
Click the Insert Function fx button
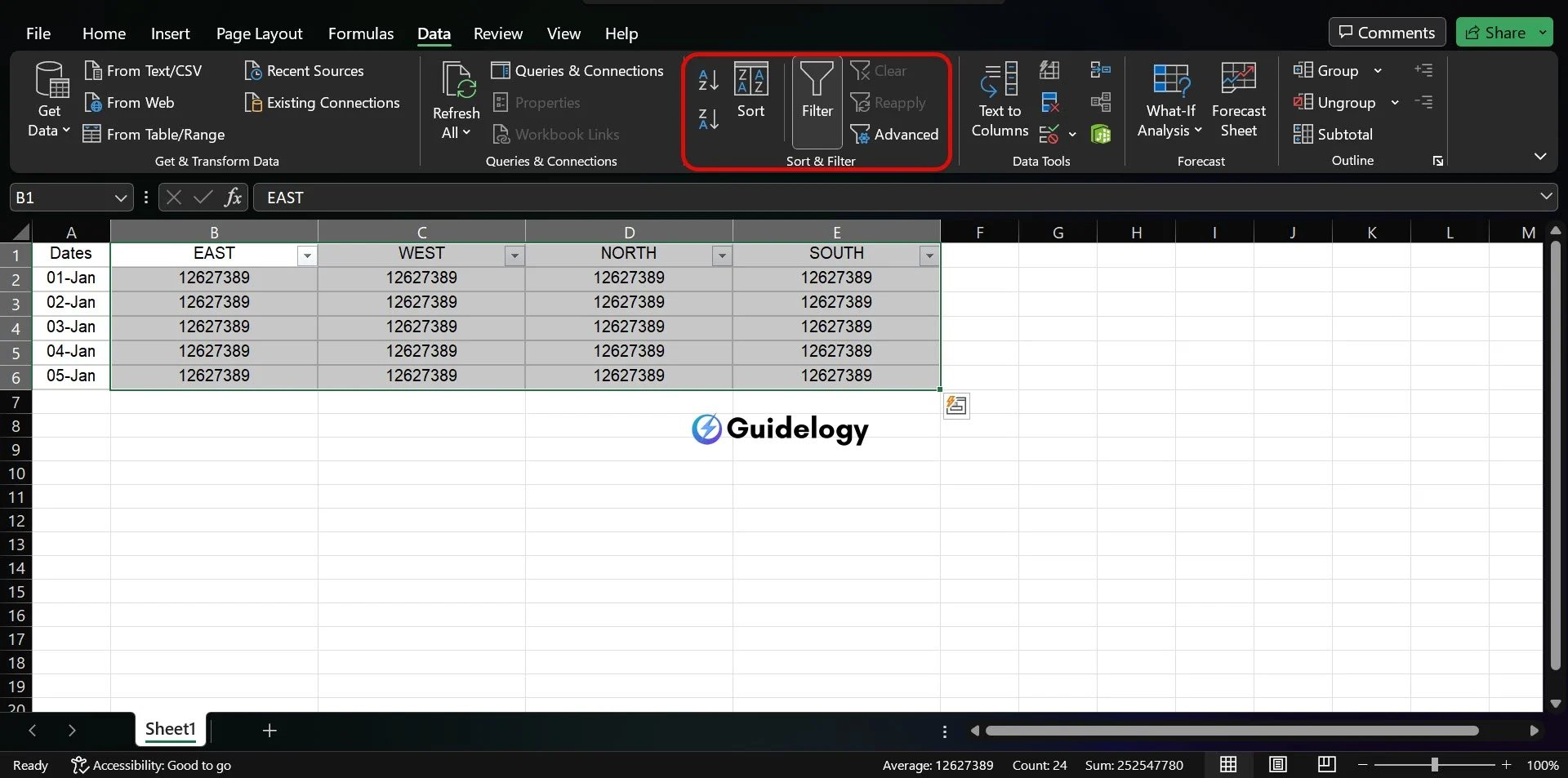[x=233, y=198]
